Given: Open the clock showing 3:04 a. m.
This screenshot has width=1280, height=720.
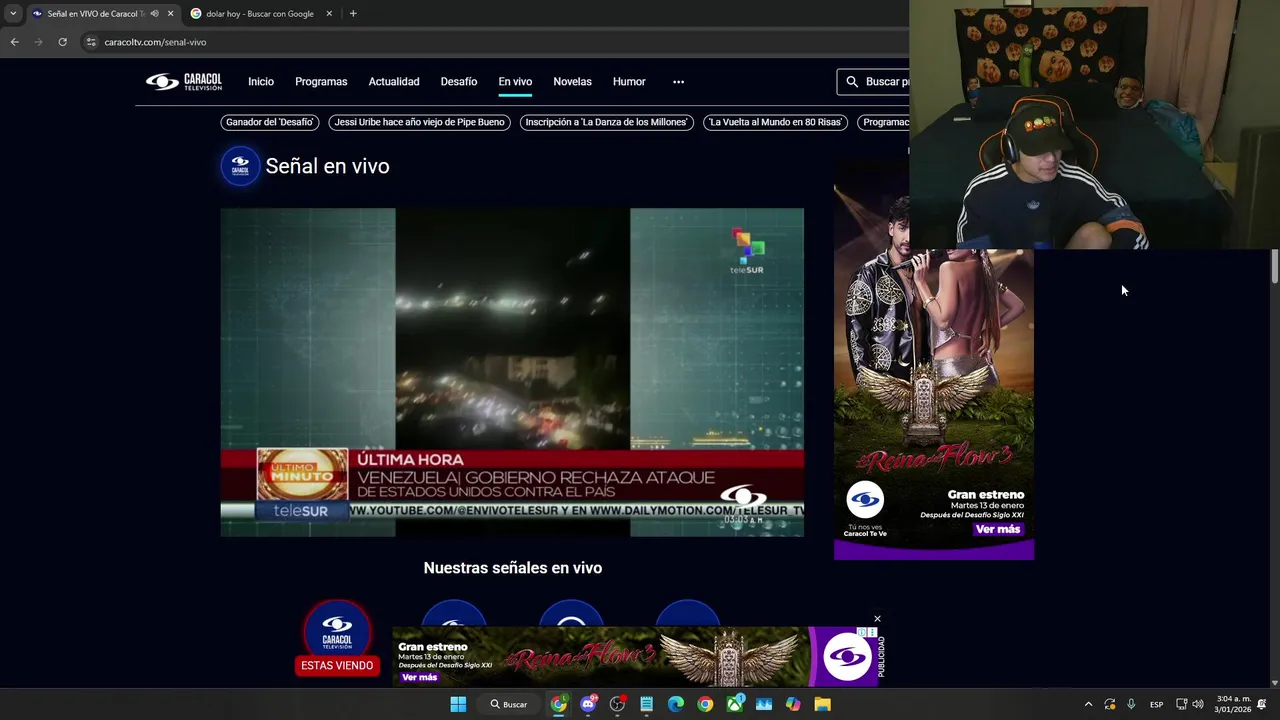Looking at the screenshot, I should (x=1232, y=704).
